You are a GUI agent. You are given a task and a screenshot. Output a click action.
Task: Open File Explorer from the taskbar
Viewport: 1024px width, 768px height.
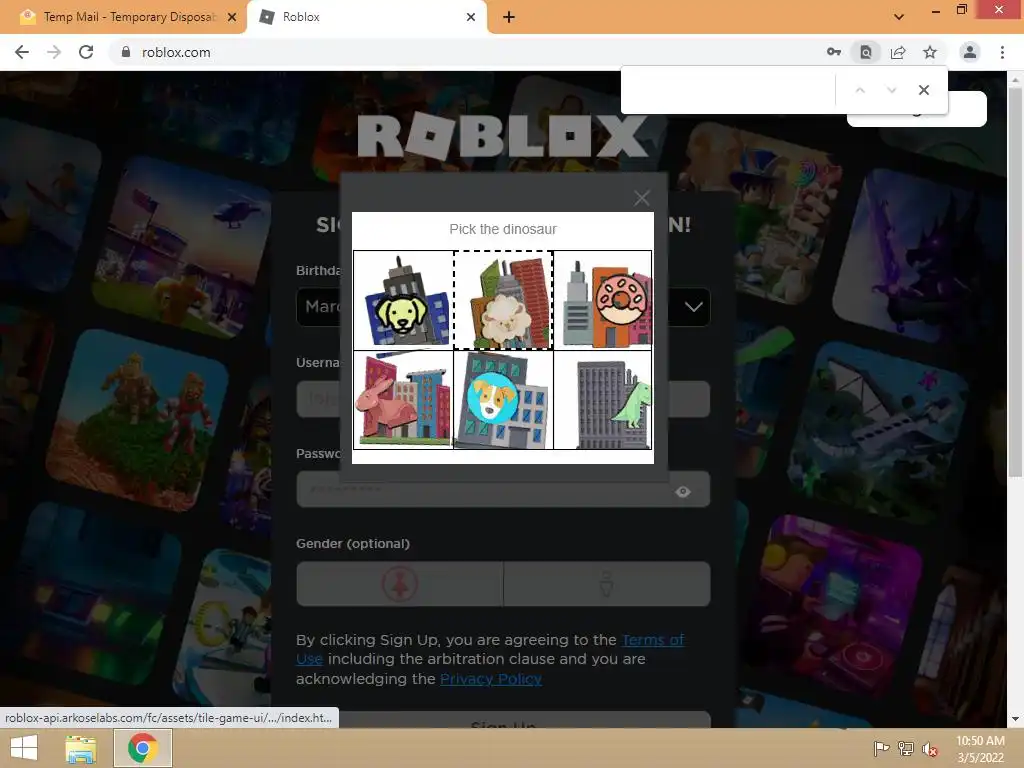(80, 748)
